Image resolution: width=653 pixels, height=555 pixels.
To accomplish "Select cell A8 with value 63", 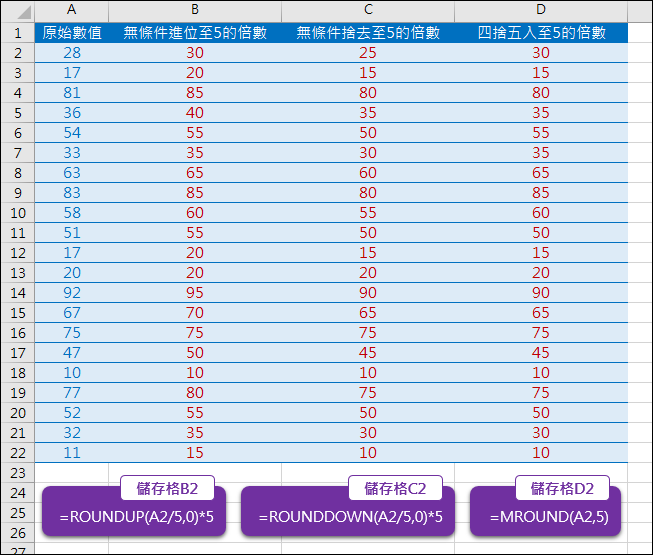I will [72, 173].
